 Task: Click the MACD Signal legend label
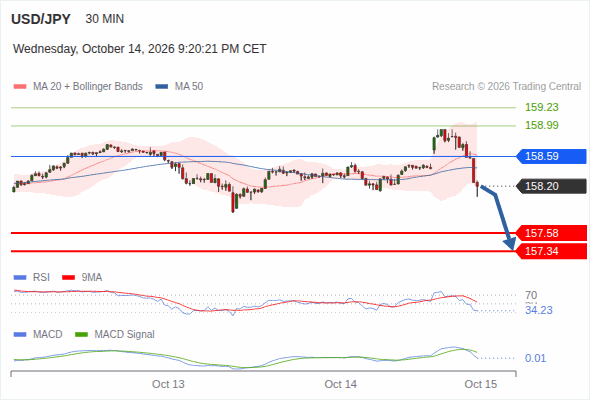tap(125, 335)
